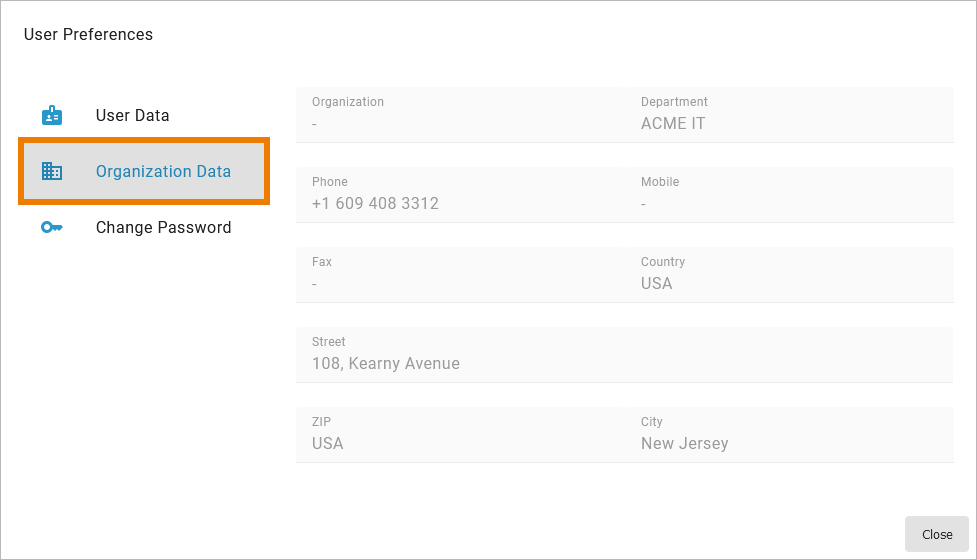Select the Country field showing USA

[x=790, y=284]
